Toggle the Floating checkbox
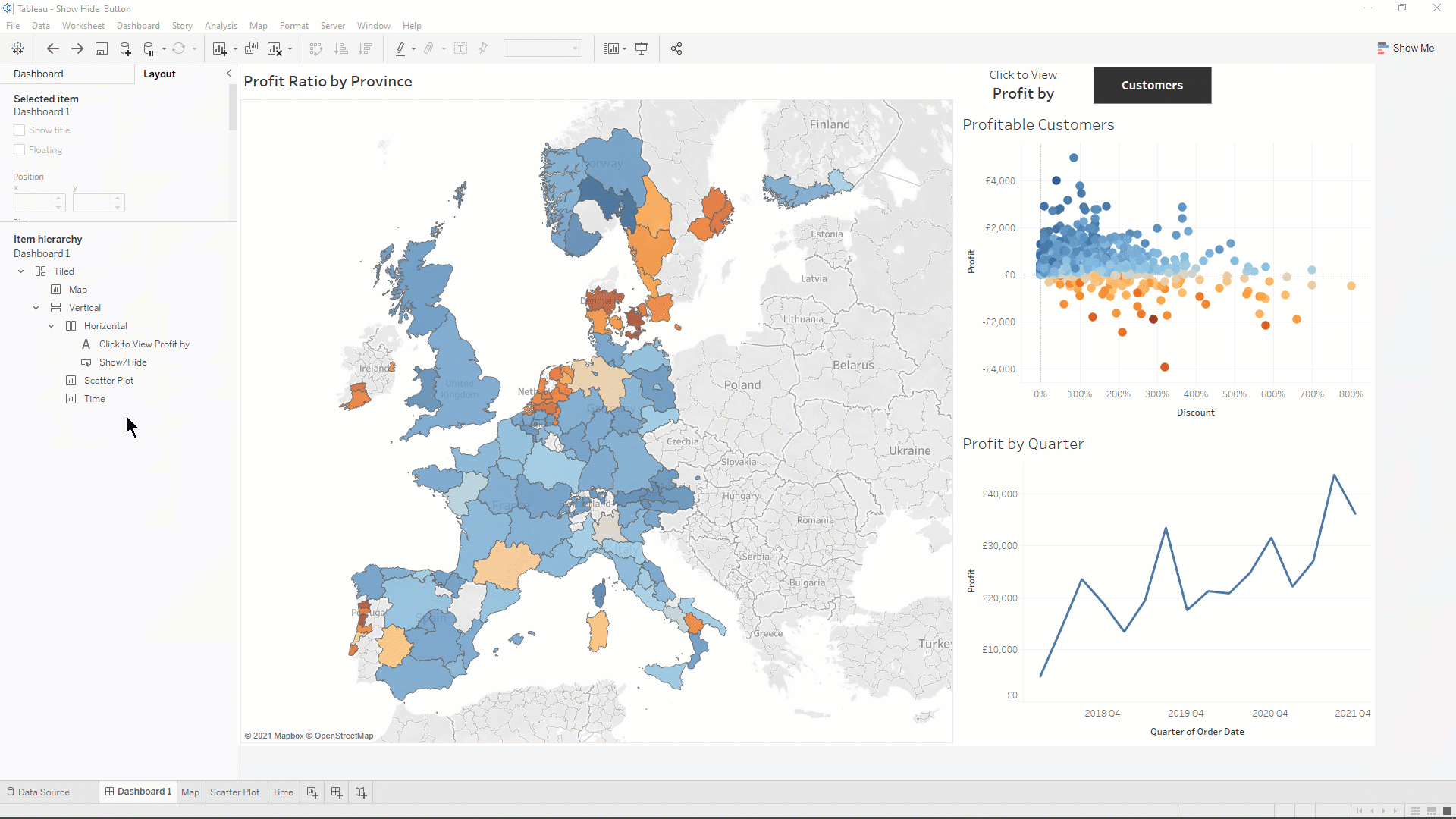The image size is (1456, 819). click(x=20, y=150)
